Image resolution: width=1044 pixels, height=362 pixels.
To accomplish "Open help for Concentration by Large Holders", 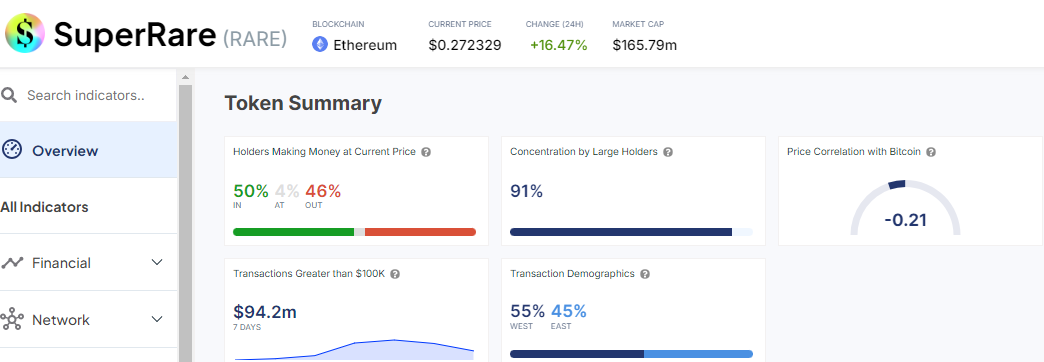I will pos(668,152).
